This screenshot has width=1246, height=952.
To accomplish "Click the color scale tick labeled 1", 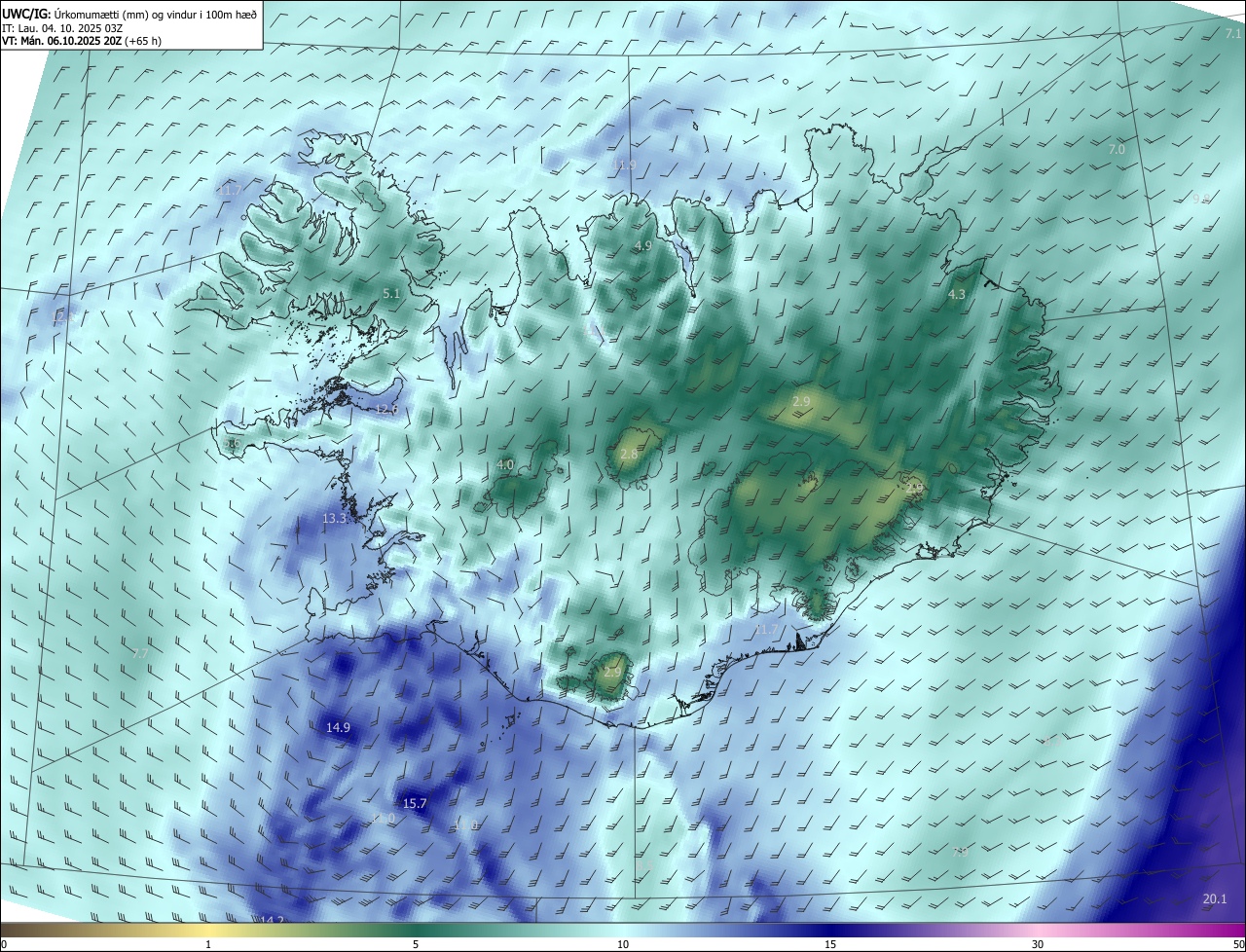I will 208,944.
